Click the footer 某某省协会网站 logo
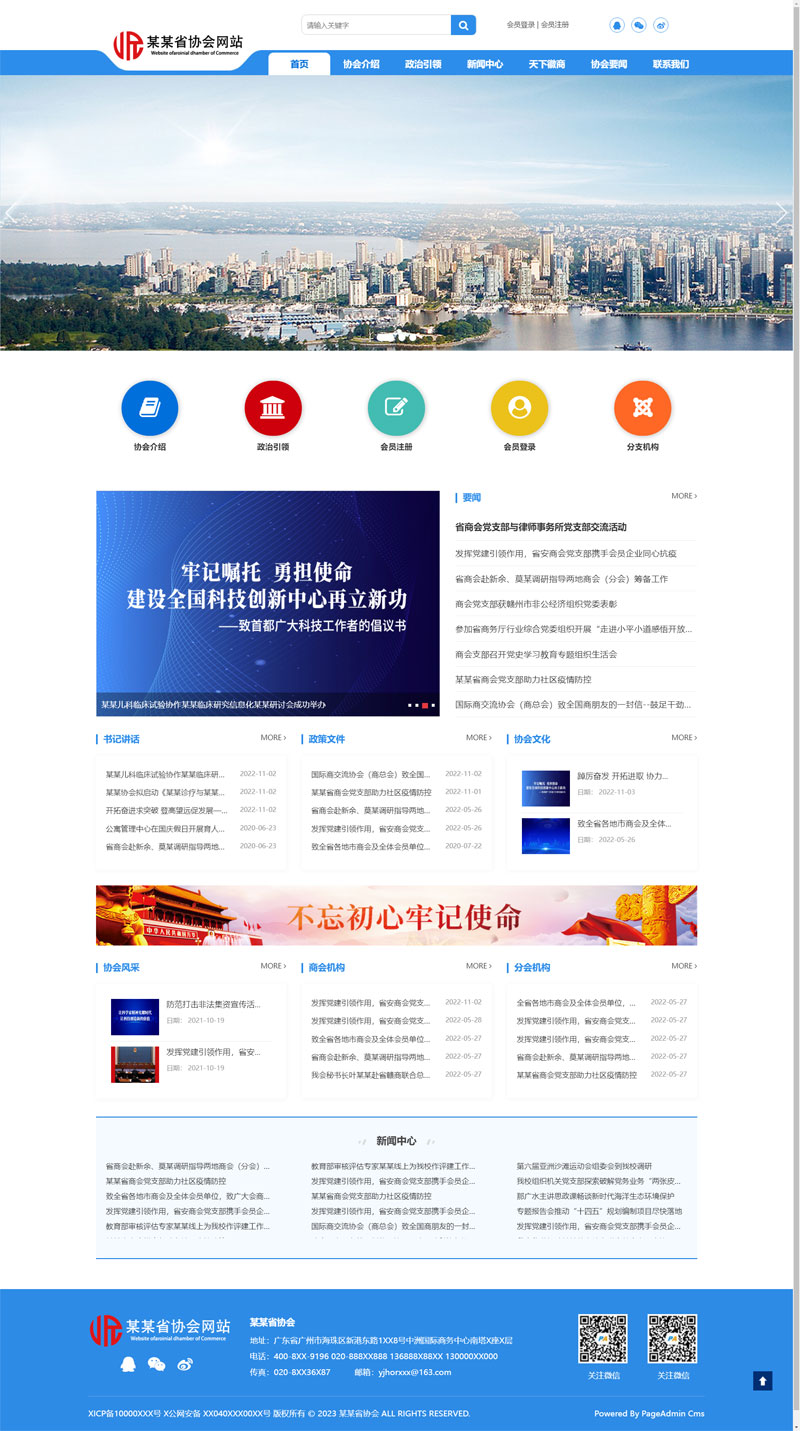 coord(160,1330)
